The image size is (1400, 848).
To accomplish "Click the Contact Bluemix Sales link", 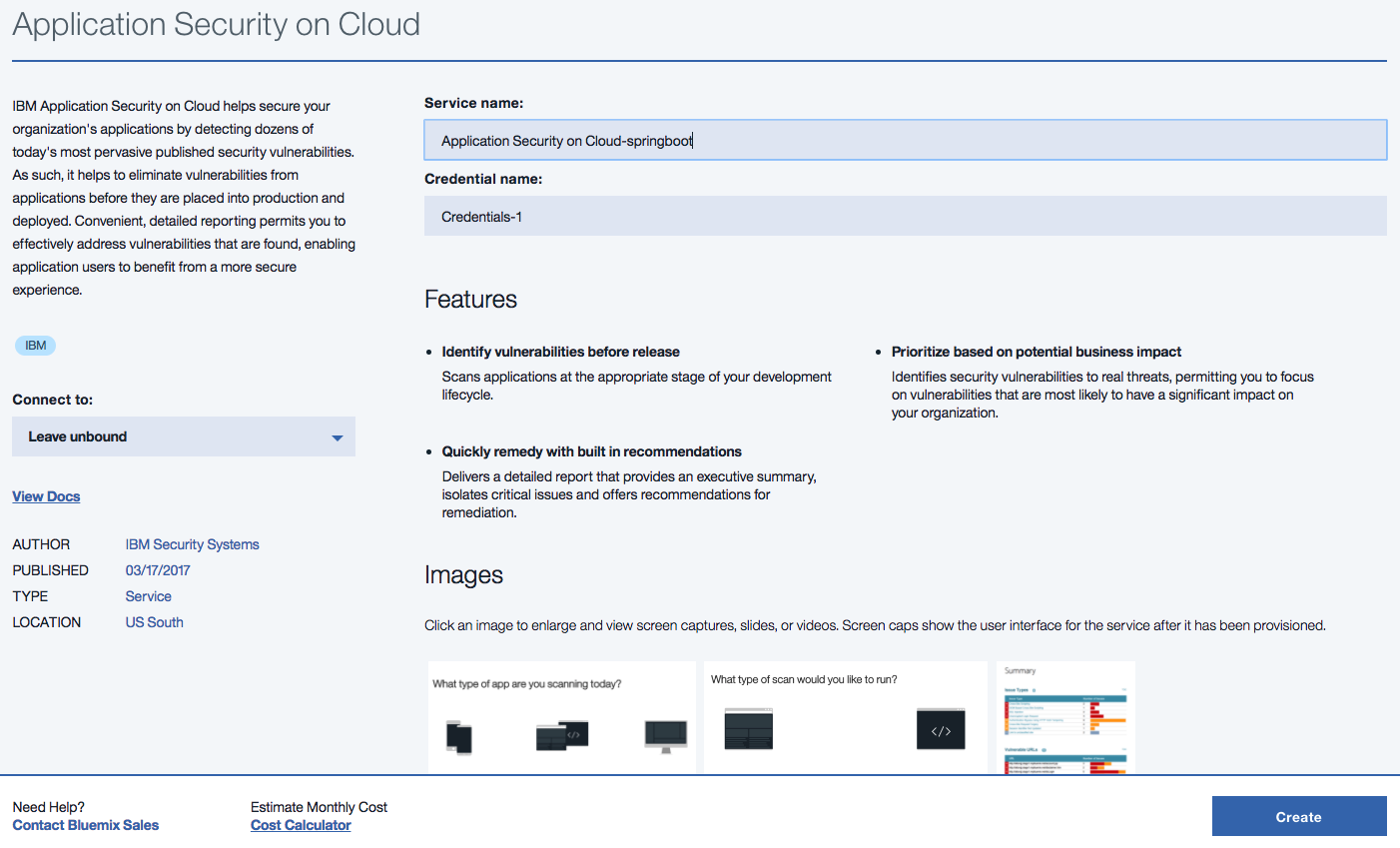I will click(x=85, y=825).
